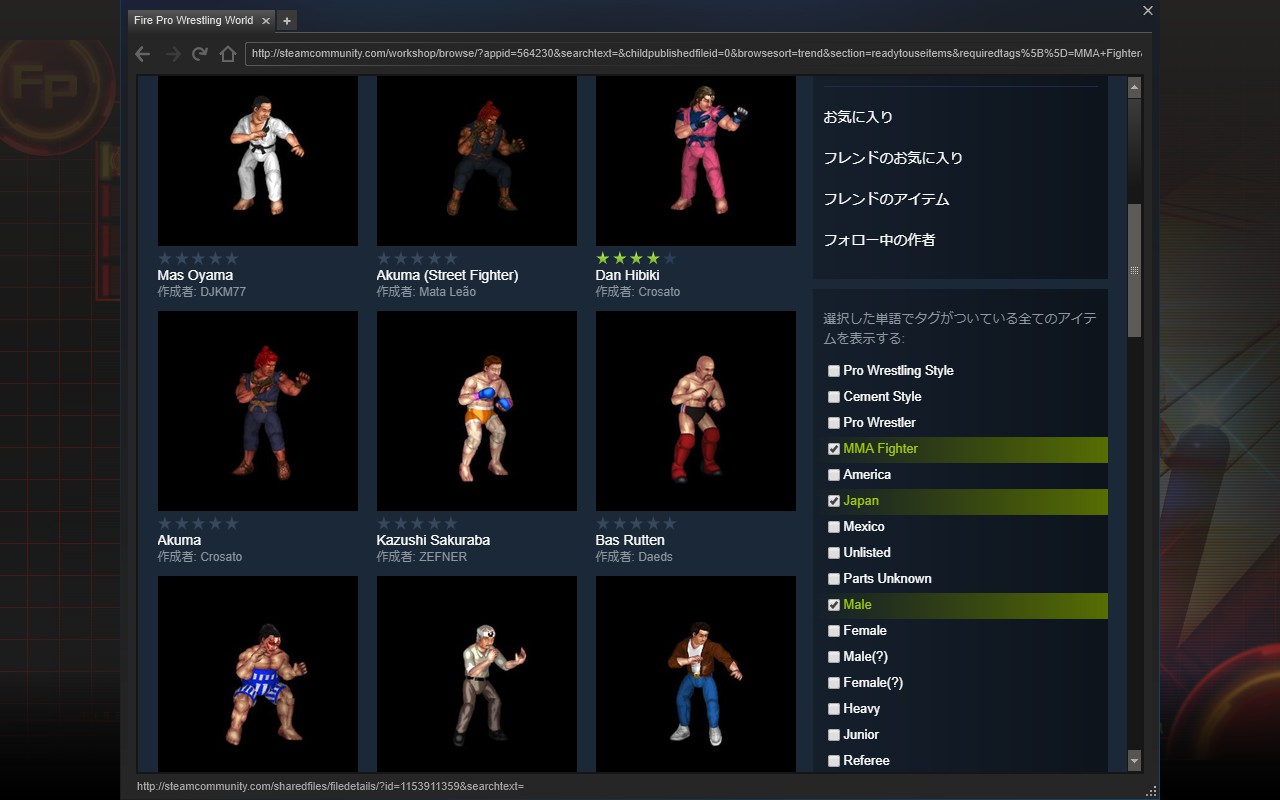Enable the Heavy tag filter

coord(834,709)
